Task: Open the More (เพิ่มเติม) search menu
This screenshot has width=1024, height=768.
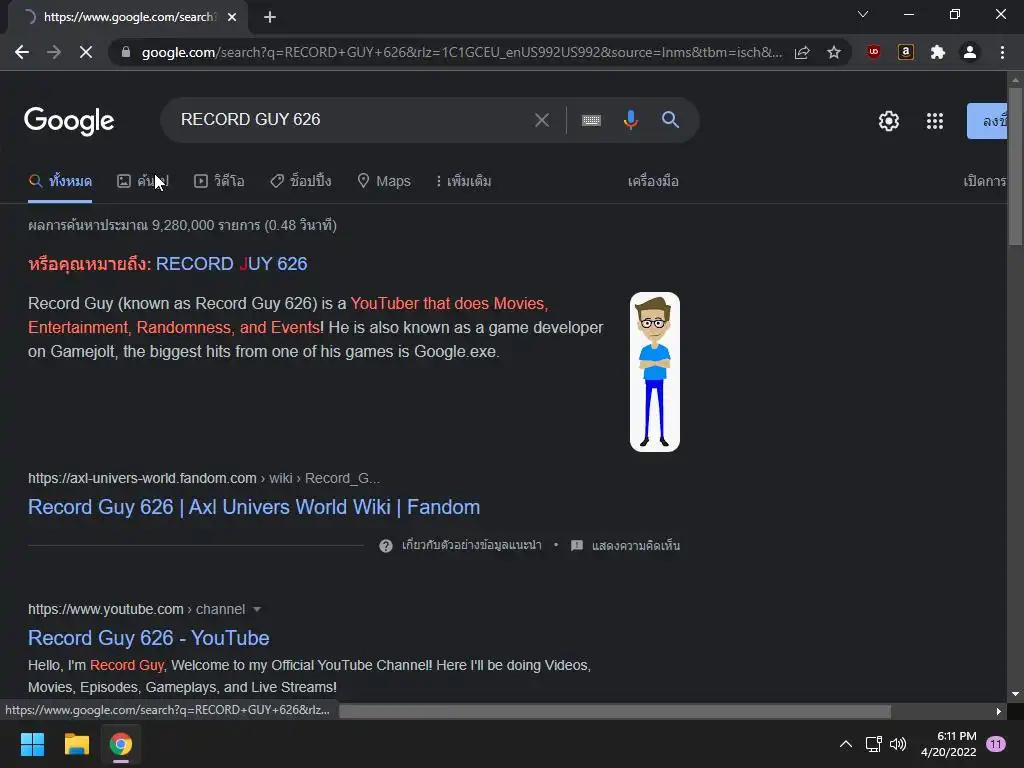Action: click(x=464, y=181)
